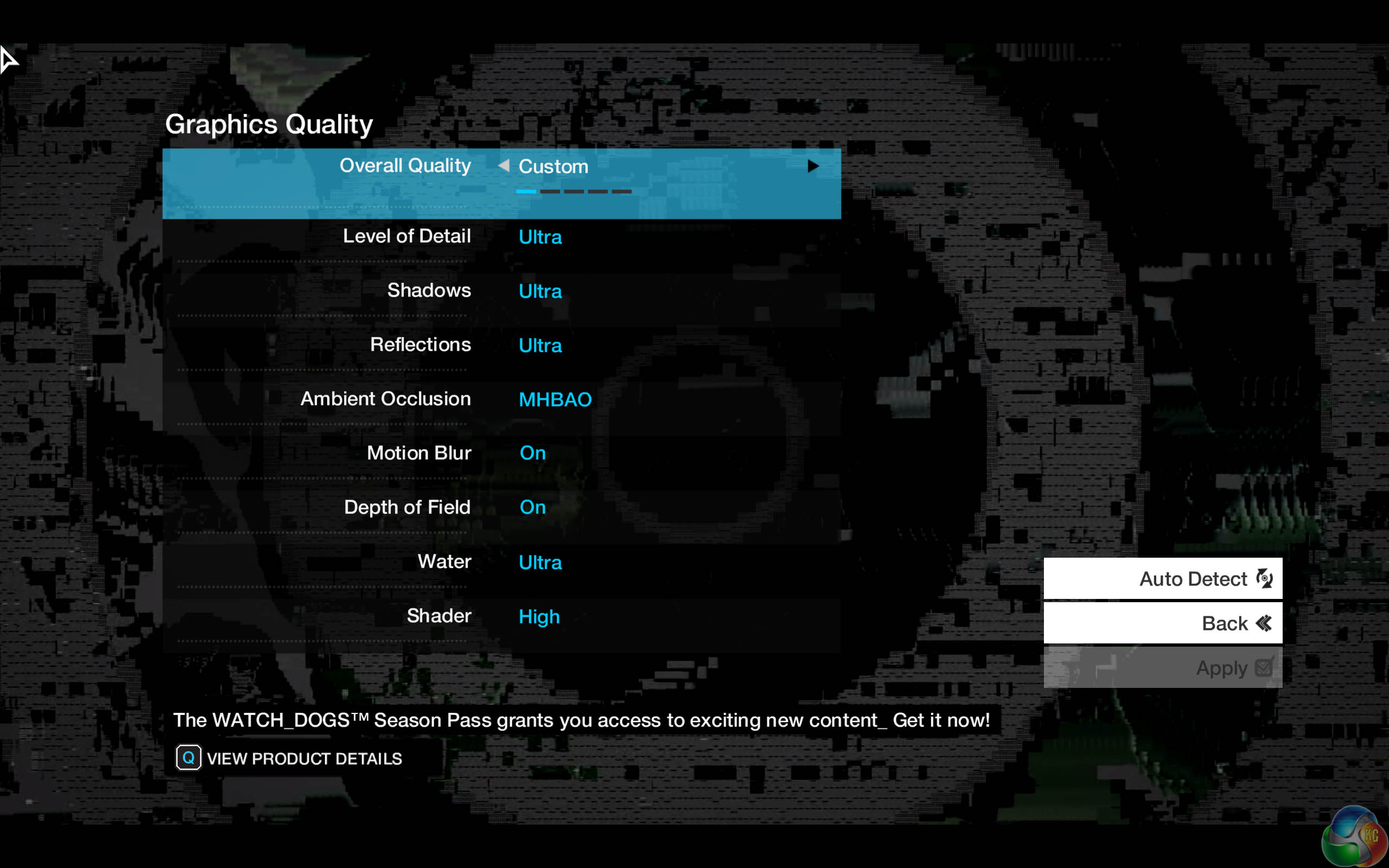
Task: Click the Auto Detect refresh icon
Action: [1264, 579]
